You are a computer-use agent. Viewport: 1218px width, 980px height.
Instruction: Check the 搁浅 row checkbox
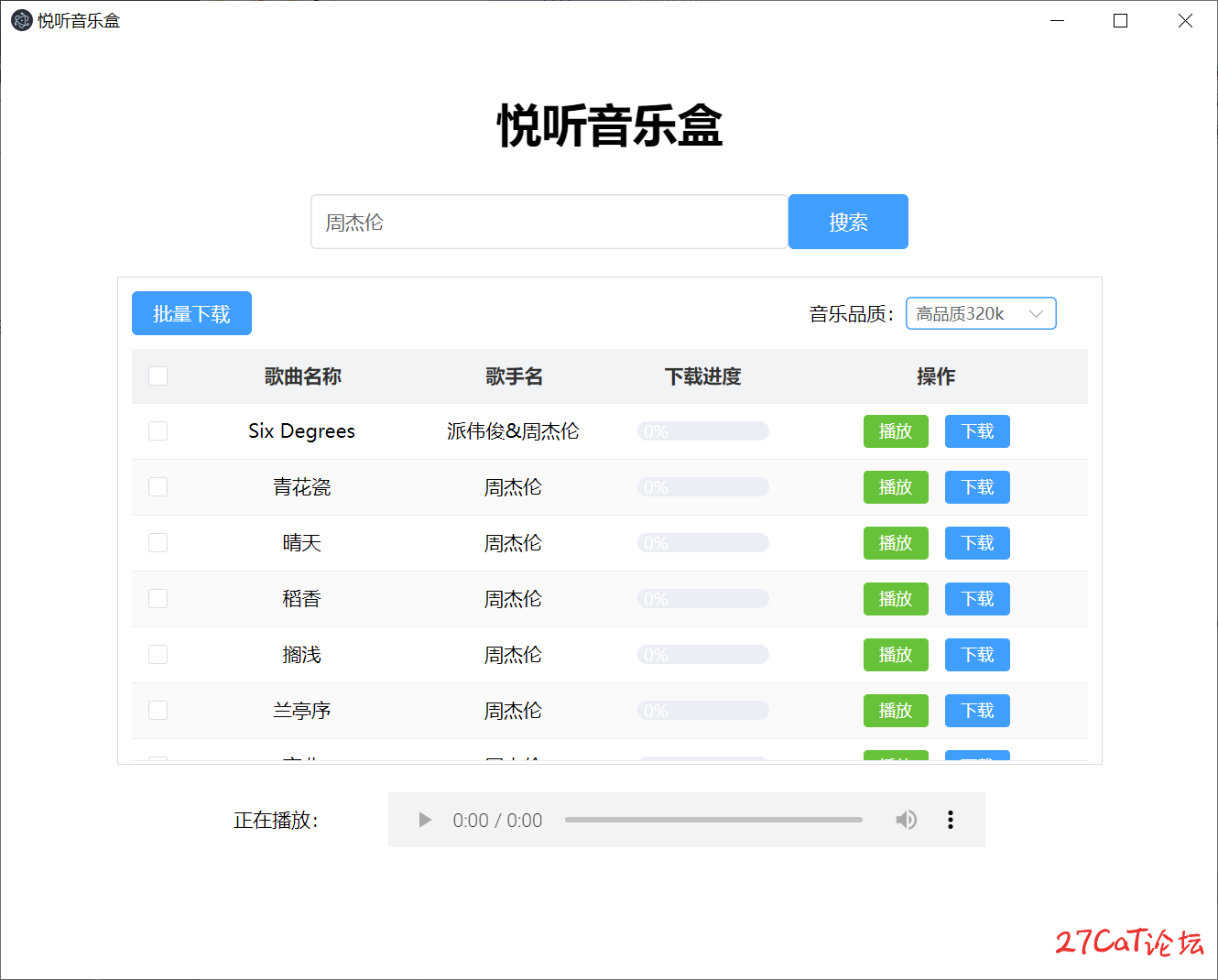coord(158,654)
